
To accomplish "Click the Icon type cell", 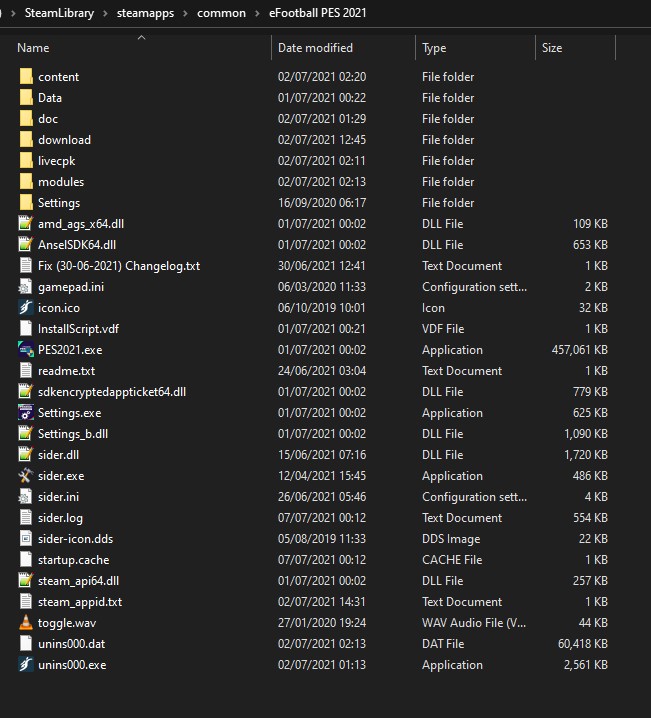I will click(x=433, y=308).
